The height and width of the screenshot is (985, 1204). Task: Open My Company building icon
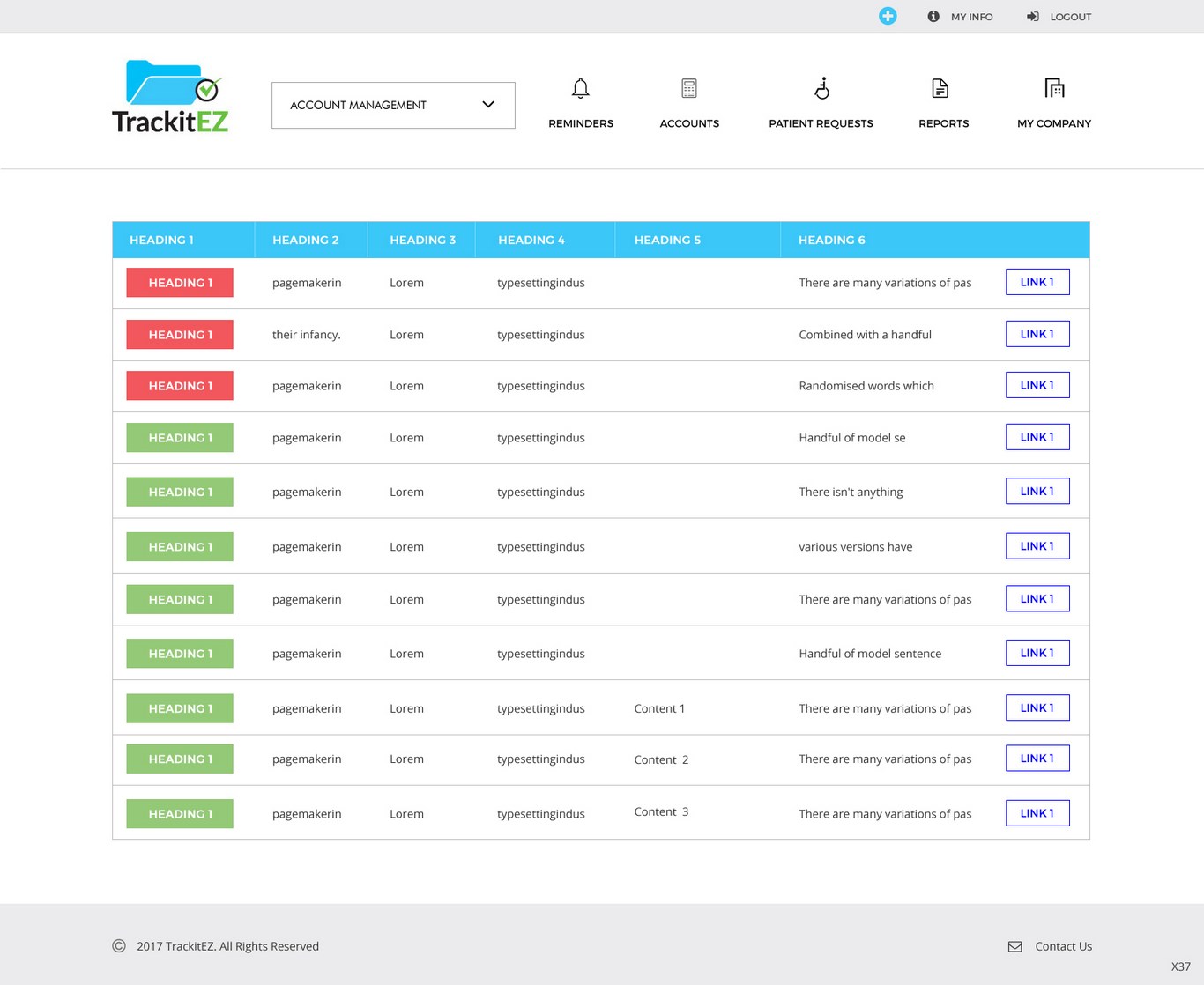click(x=1054, y=88)
